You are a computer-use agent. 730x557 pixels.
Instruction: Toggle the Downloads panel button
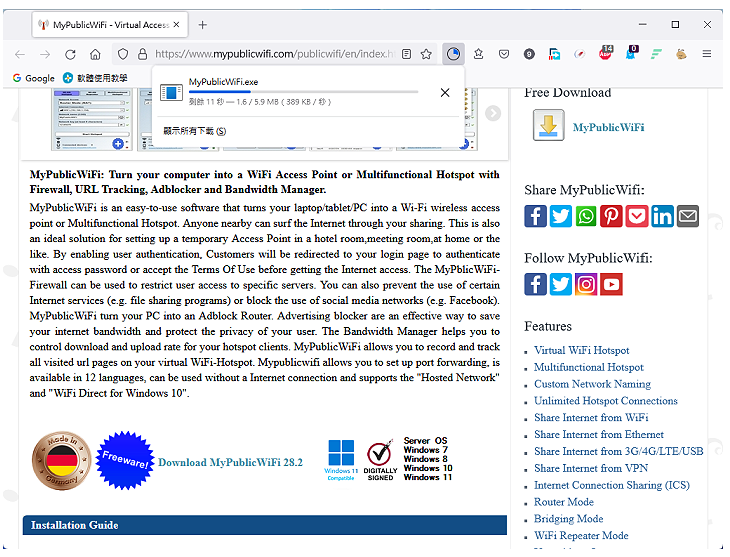pyautogui.click(x=453, y=54)
